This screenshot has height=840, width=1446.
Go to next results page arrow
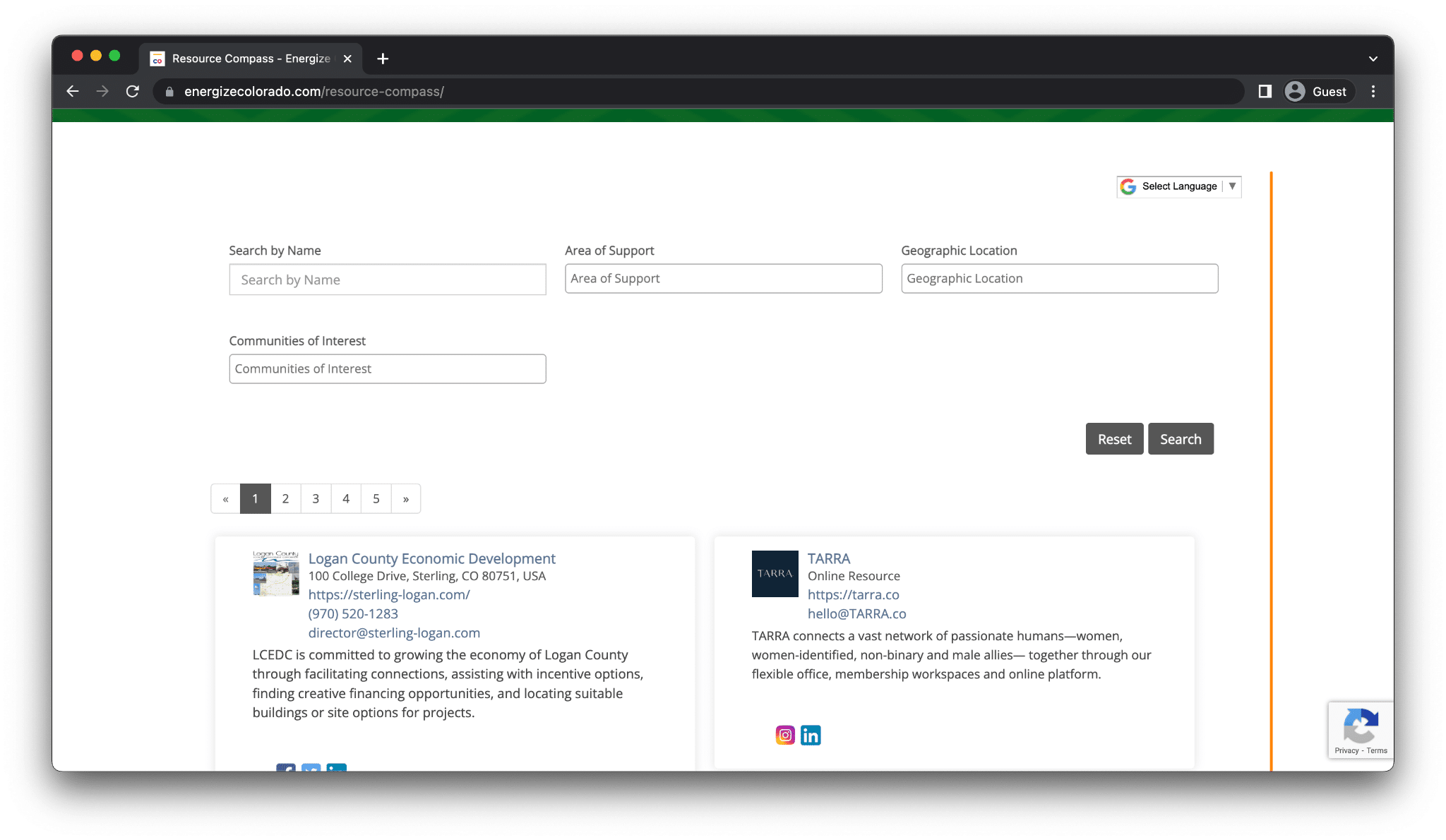(406, 498)
